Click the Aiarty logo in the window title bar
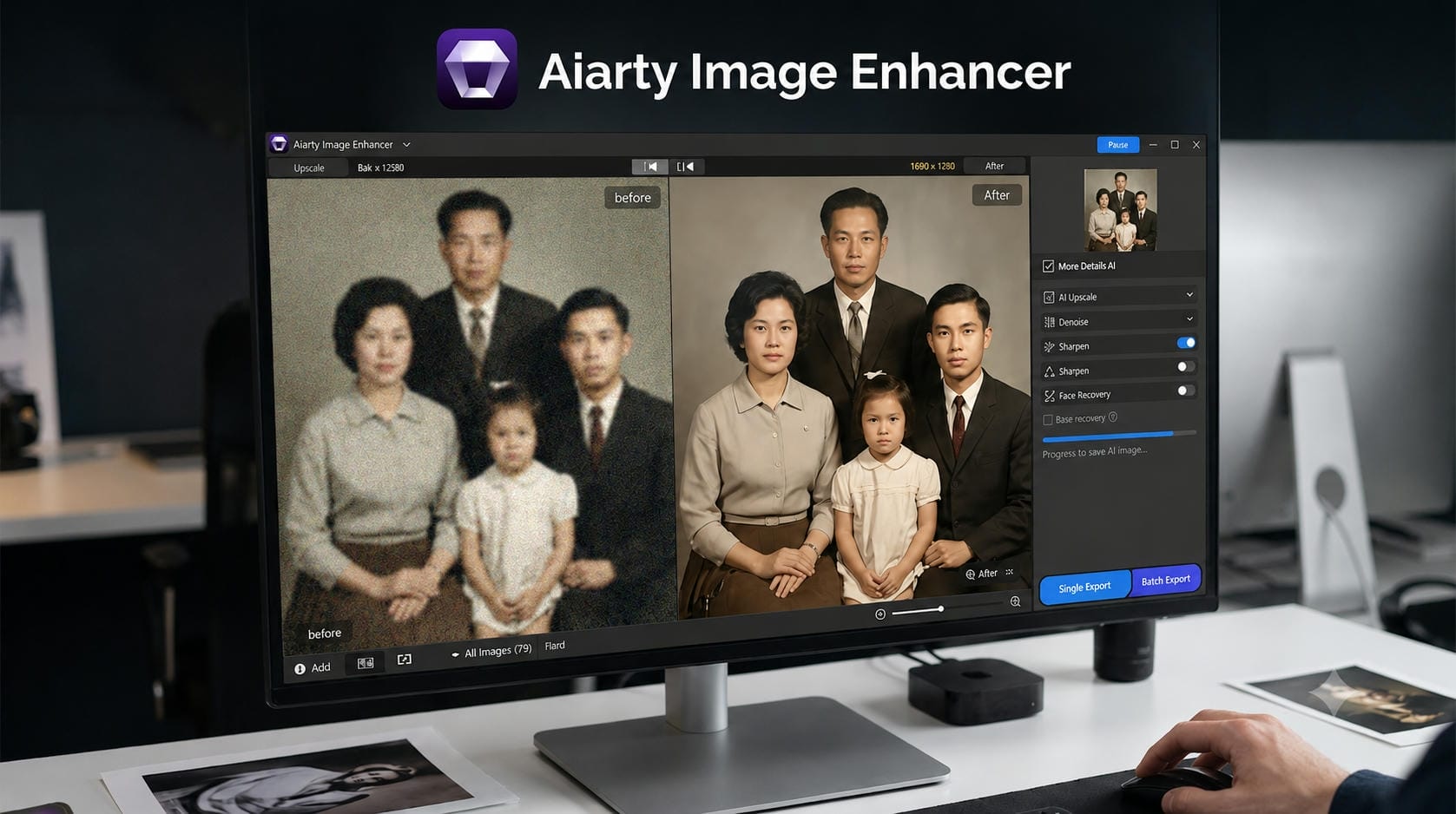This screenshot has height=814, width=1456. [279, 144]
